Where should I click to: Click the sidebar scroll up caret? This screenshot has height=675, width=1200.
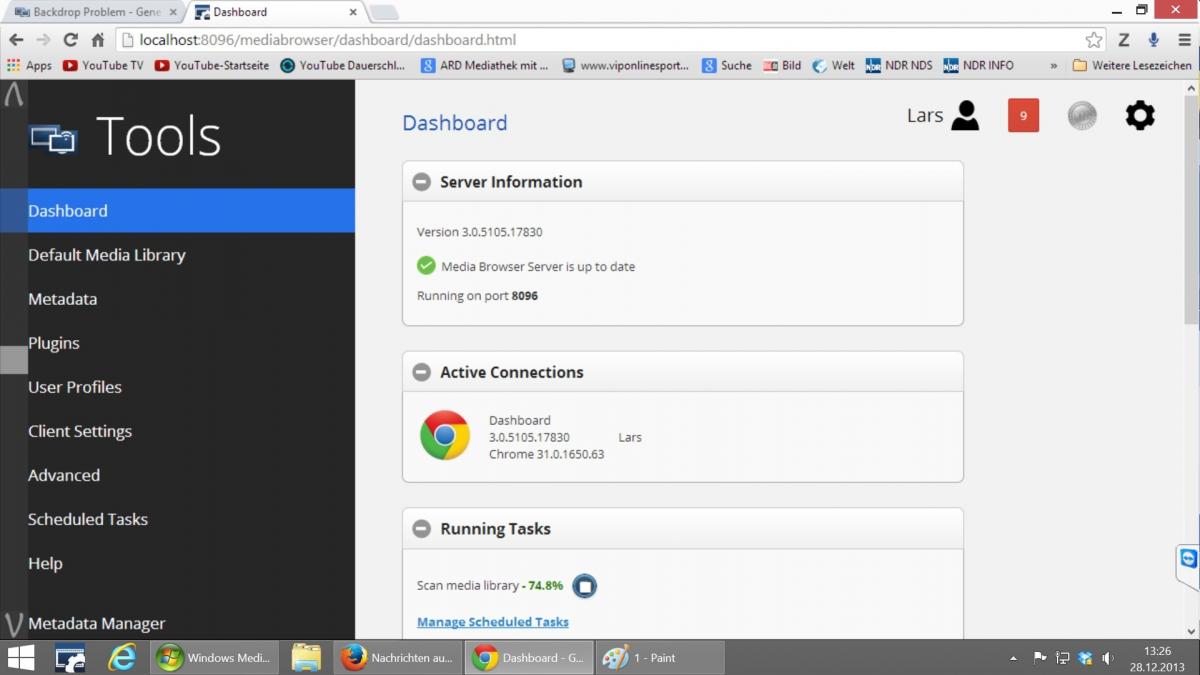(13, 94)
